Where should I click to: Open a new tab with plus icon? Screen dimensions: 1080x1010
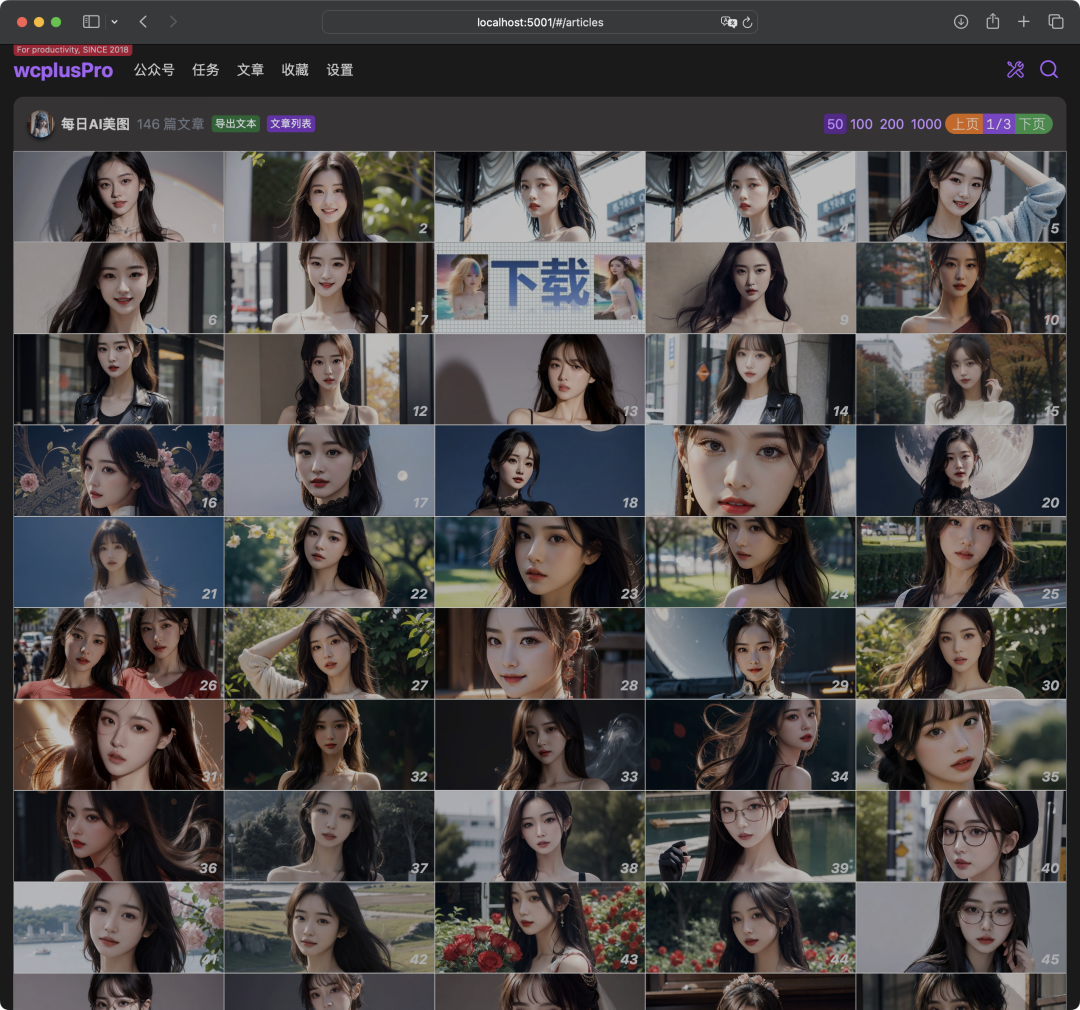click(1024, 22)
